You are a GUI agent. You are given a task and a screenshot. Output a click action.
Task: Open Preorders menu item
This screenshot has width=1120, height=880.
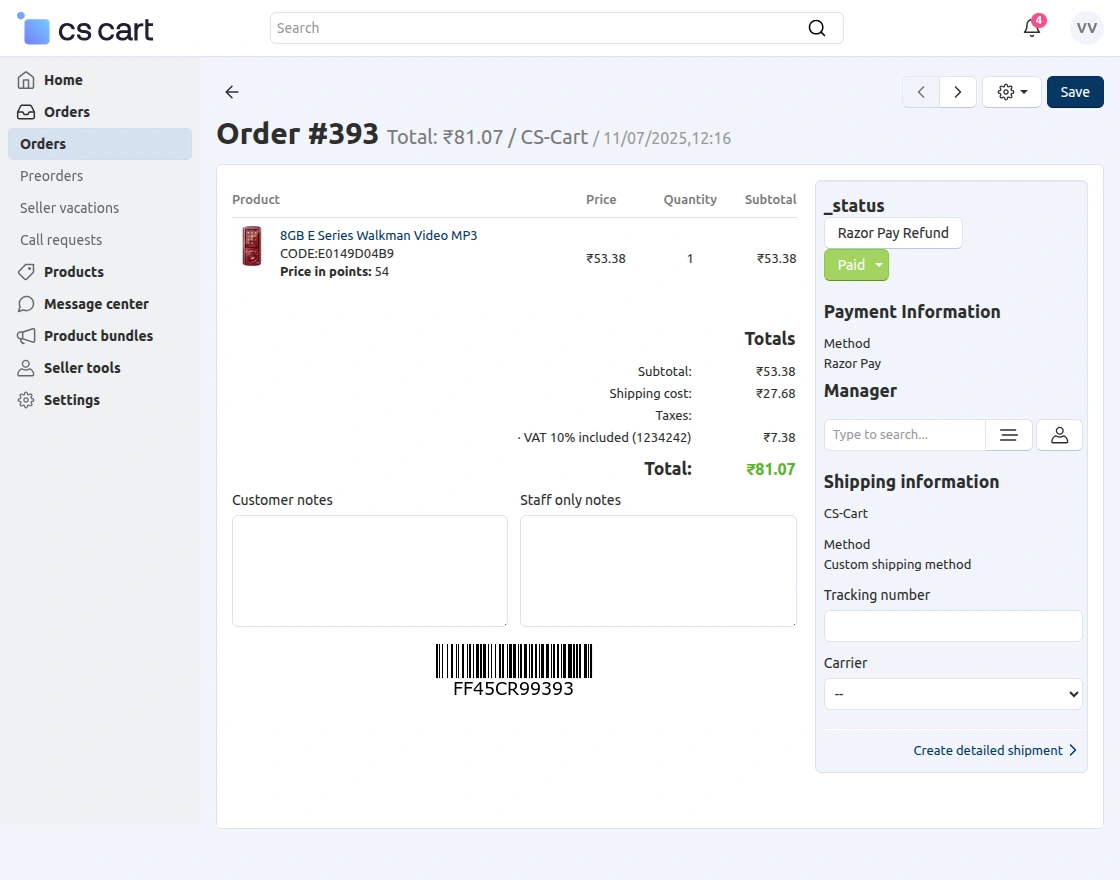click(51, 175)
